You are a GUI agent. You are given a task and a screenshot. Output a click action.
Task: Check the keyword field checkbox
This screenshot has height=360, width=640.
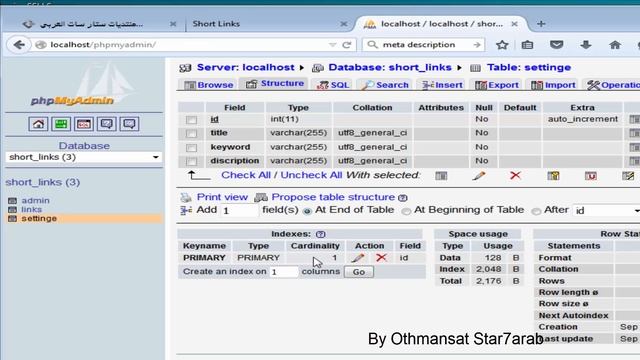tap(191, 147)
